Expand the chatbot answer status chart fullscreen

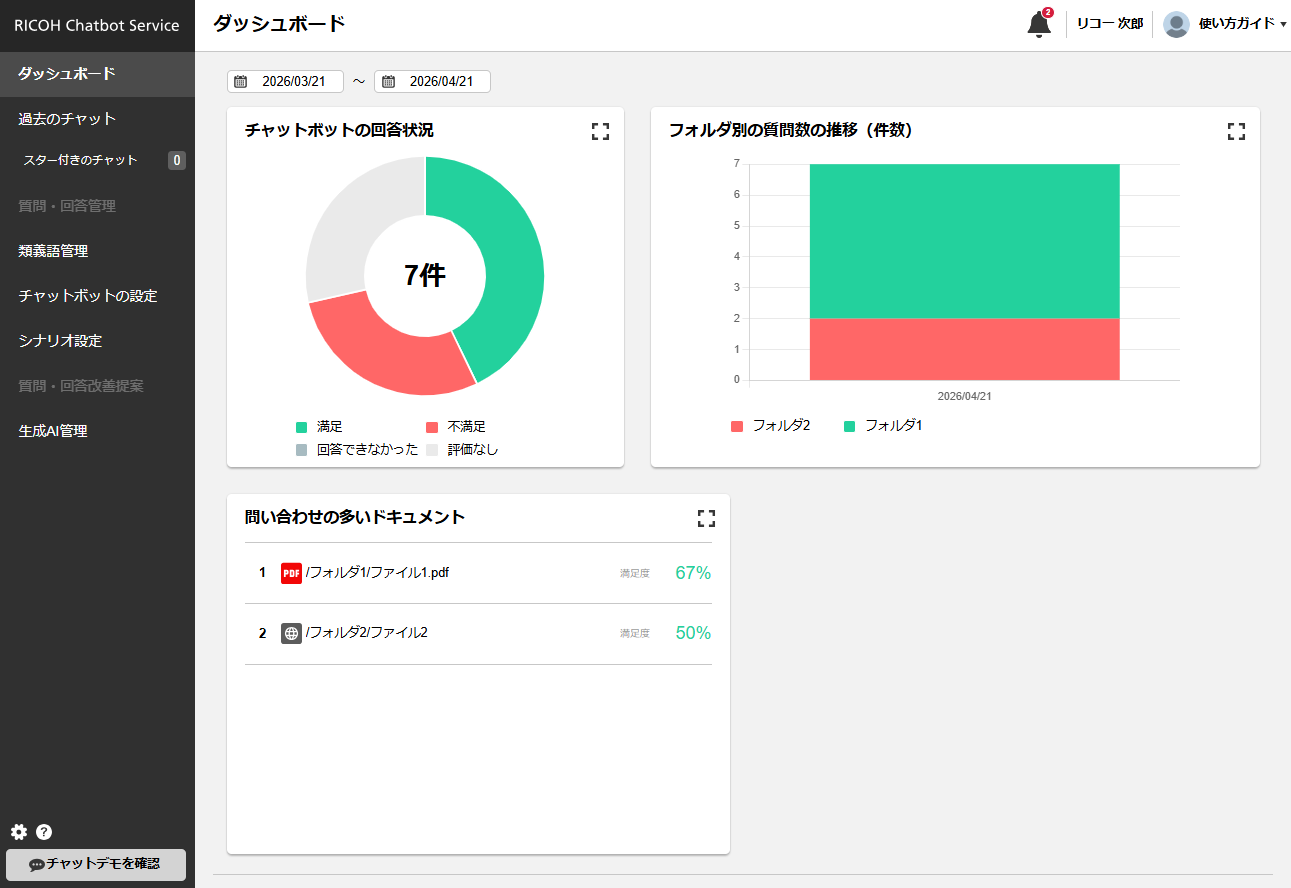pos(600,131)
